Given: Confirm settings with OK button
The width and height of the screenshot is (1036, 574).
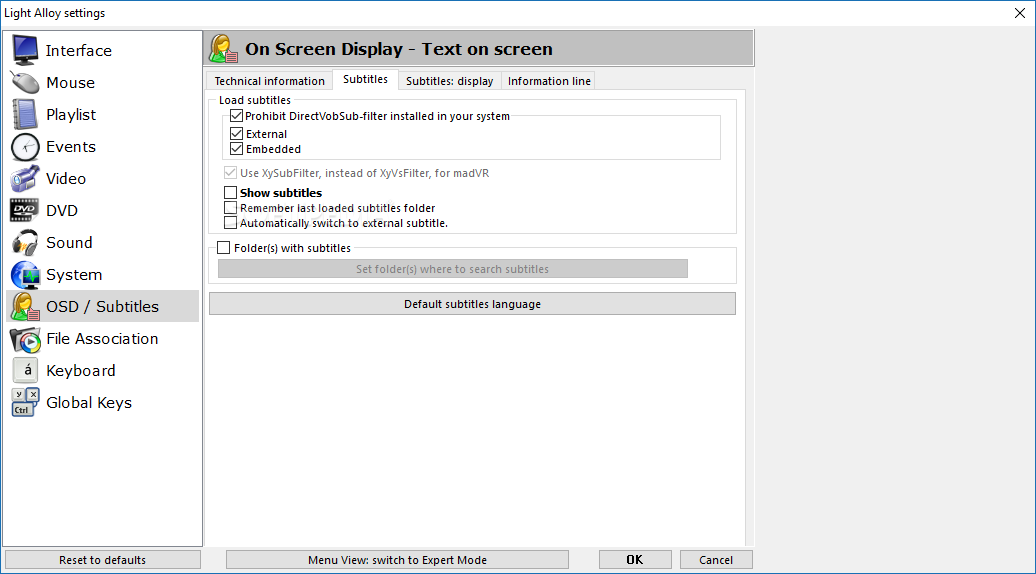Looking at the screenshot, I should [635, 559].
